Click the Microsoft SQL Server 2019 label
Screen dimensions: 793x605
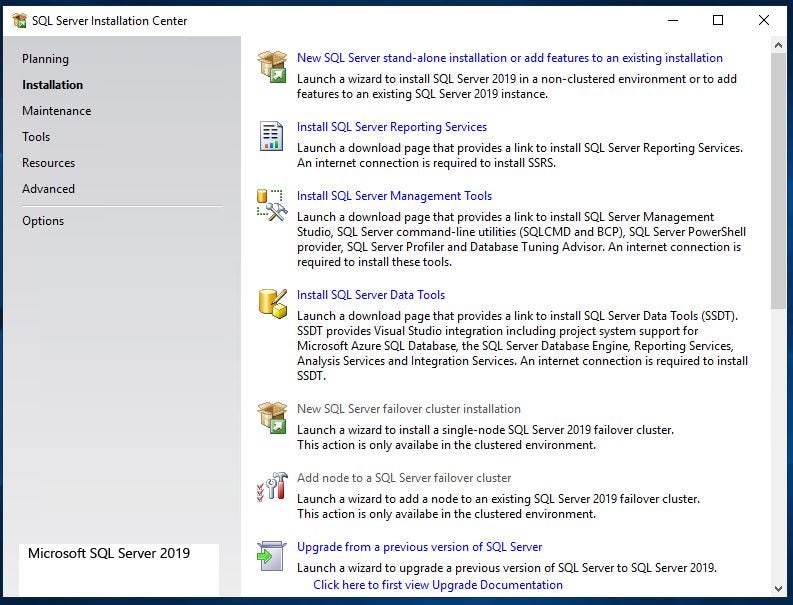[x=109, y=553]
